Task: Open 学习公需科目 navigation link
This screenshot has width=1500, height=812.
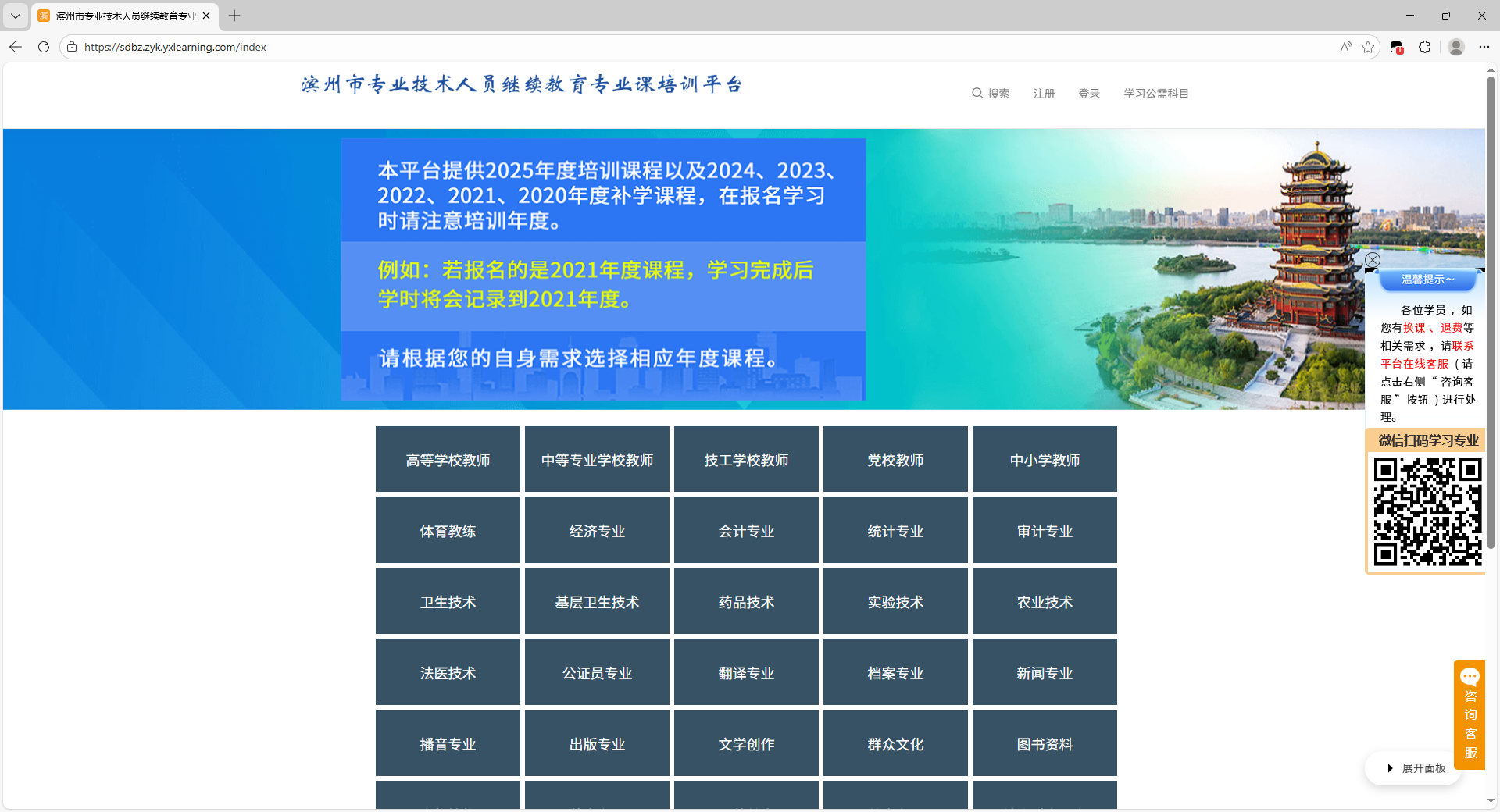Action: (1156, 94)
